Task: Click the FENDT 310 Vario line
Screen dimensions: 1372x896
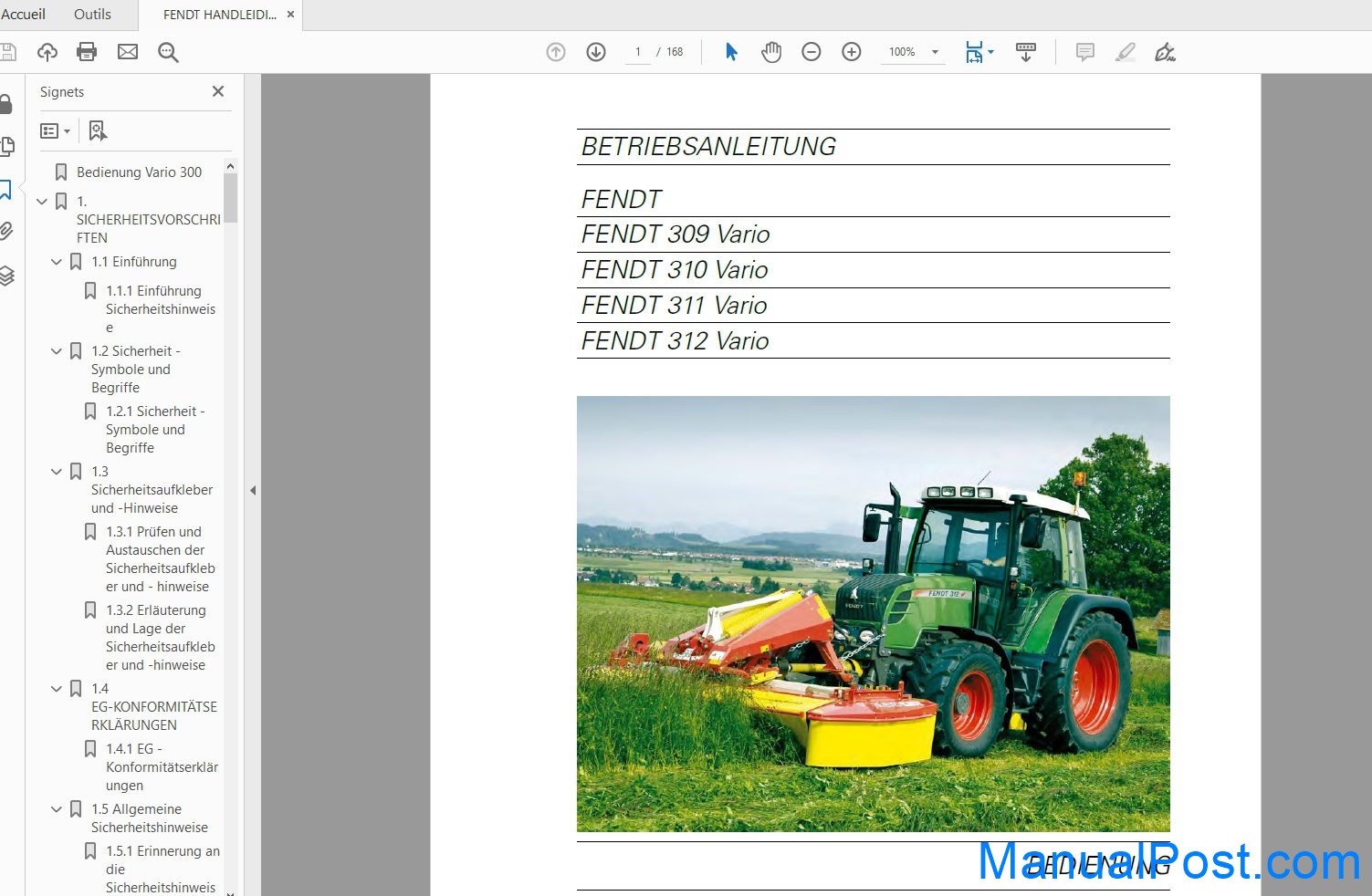Action: coord(675,270)
